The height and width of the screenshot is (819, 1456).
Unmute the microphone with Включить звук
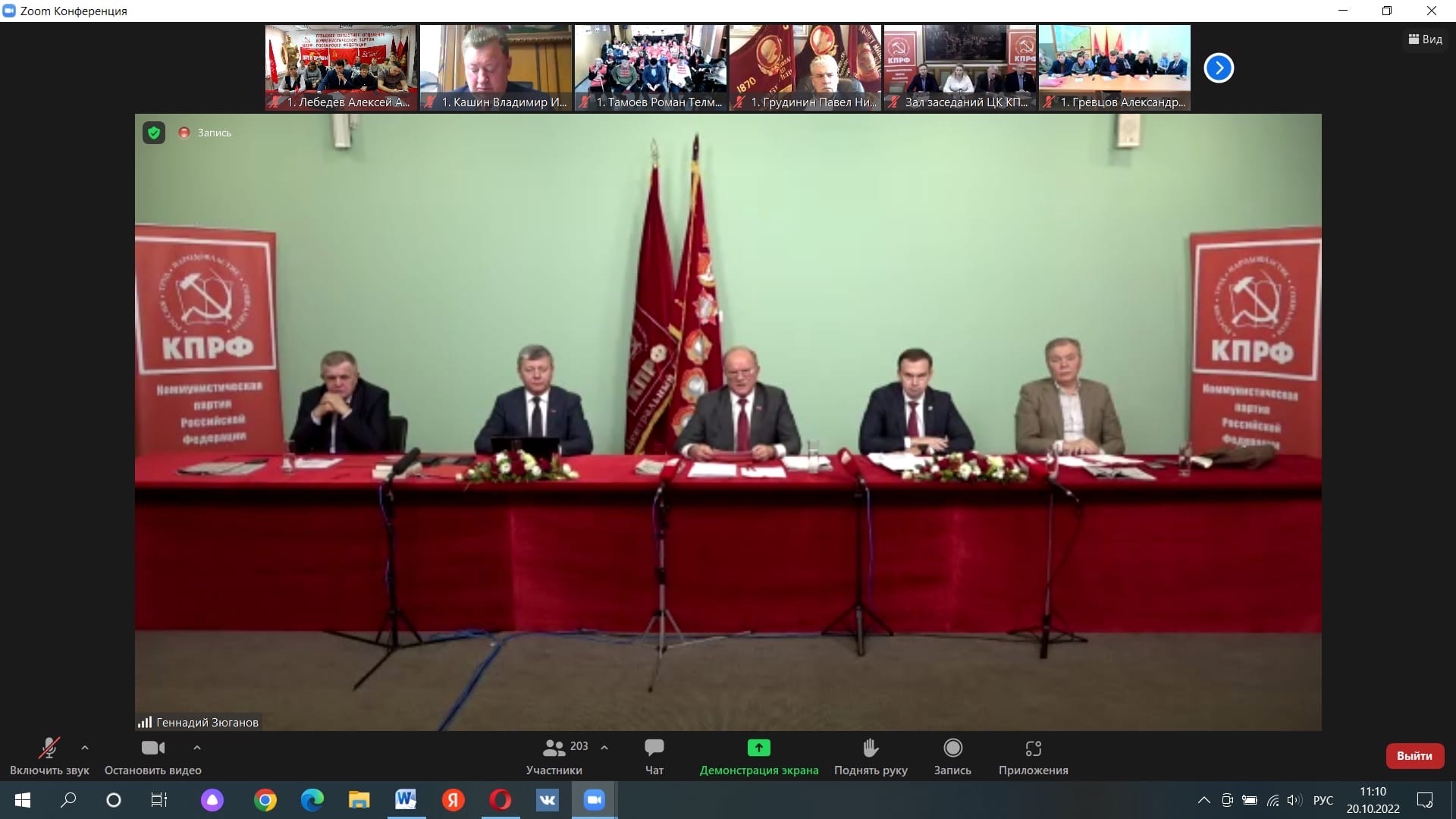tap(49, 757)
